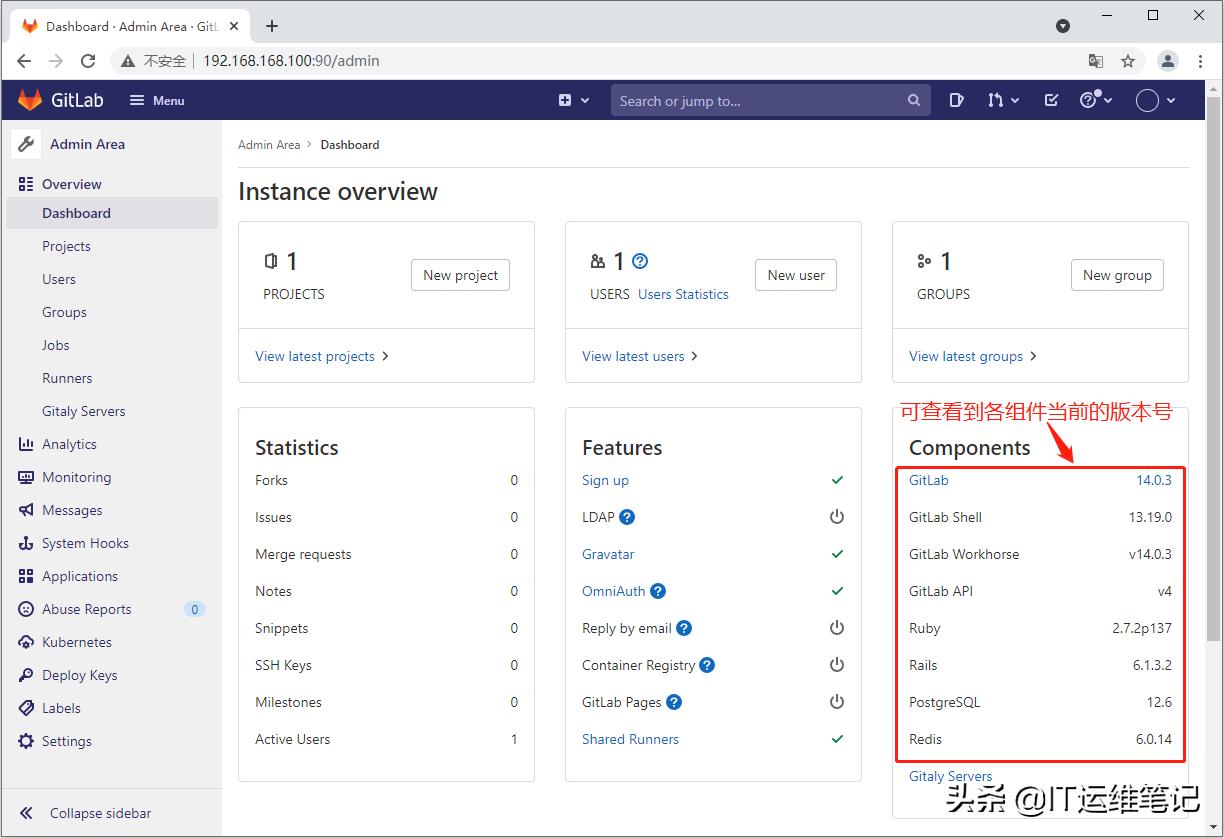Open the OmniAuth feature link
The width and height of the screenshot is (1224, 838).
click(x=613, y=591)
